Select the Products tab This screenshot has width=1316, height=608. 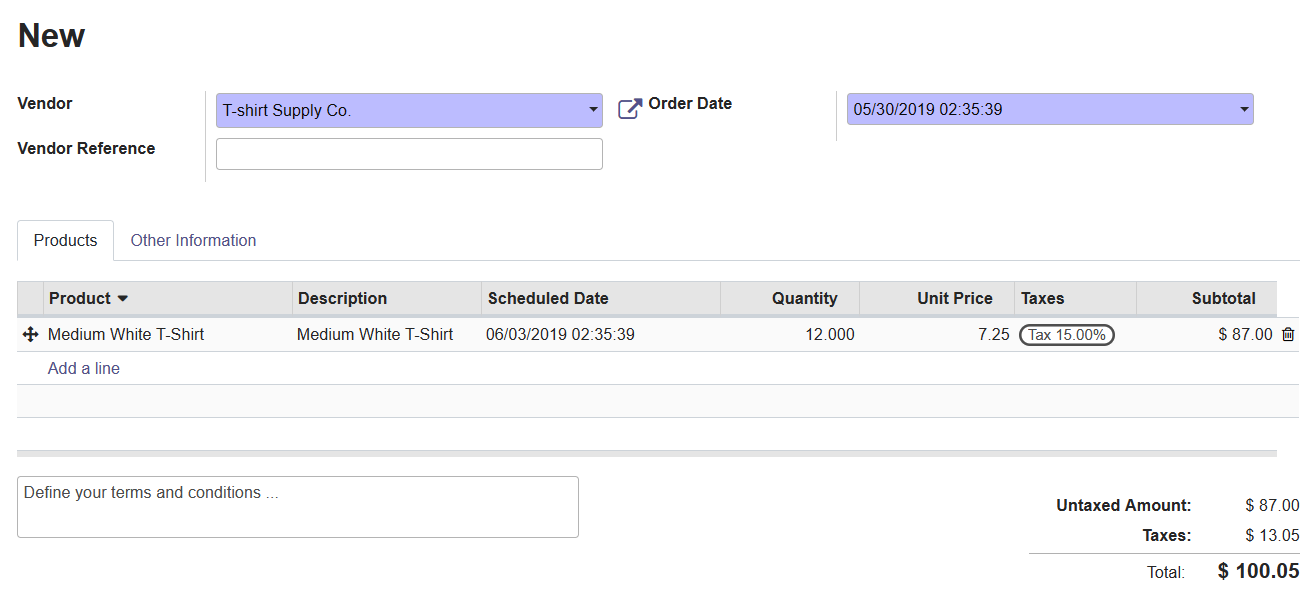(x=65, y=241)
